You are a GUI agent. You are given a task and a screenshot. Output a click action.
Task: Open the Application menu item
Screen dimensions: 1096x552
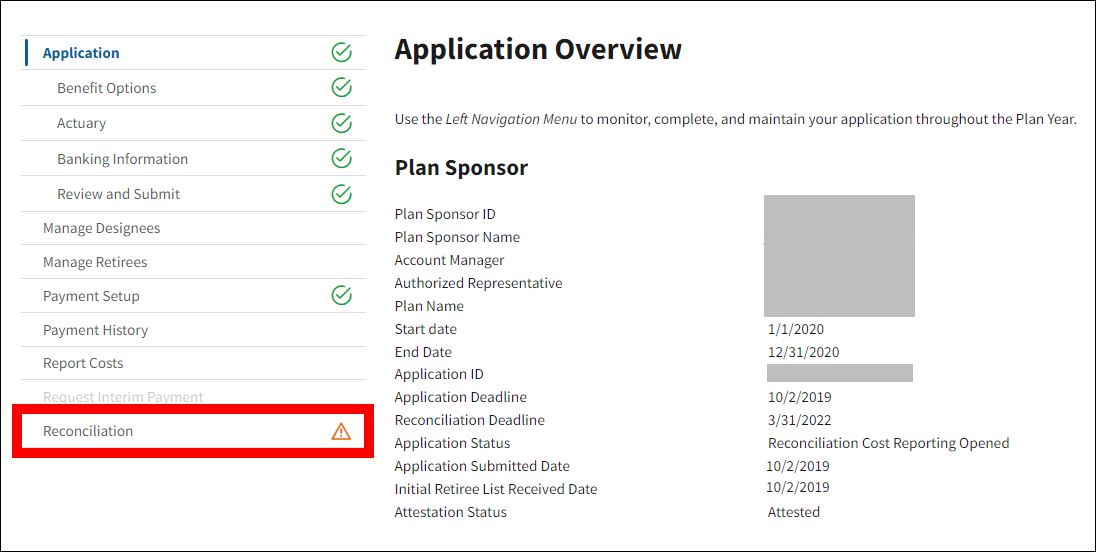(81, 53)
